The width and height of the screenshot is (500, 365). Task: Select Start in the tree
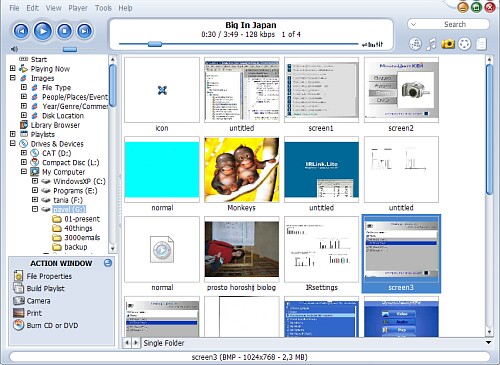pyautogui.click(x=39, y=59)
